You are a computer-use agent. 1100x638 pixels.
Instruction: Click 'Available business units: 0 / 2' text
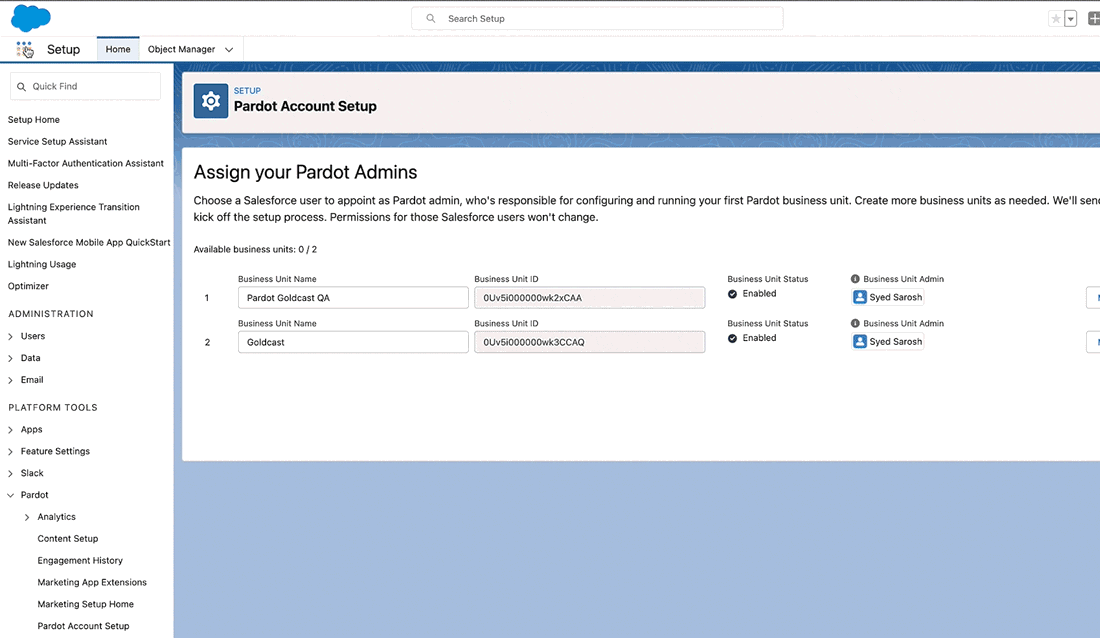coord(255,249)
